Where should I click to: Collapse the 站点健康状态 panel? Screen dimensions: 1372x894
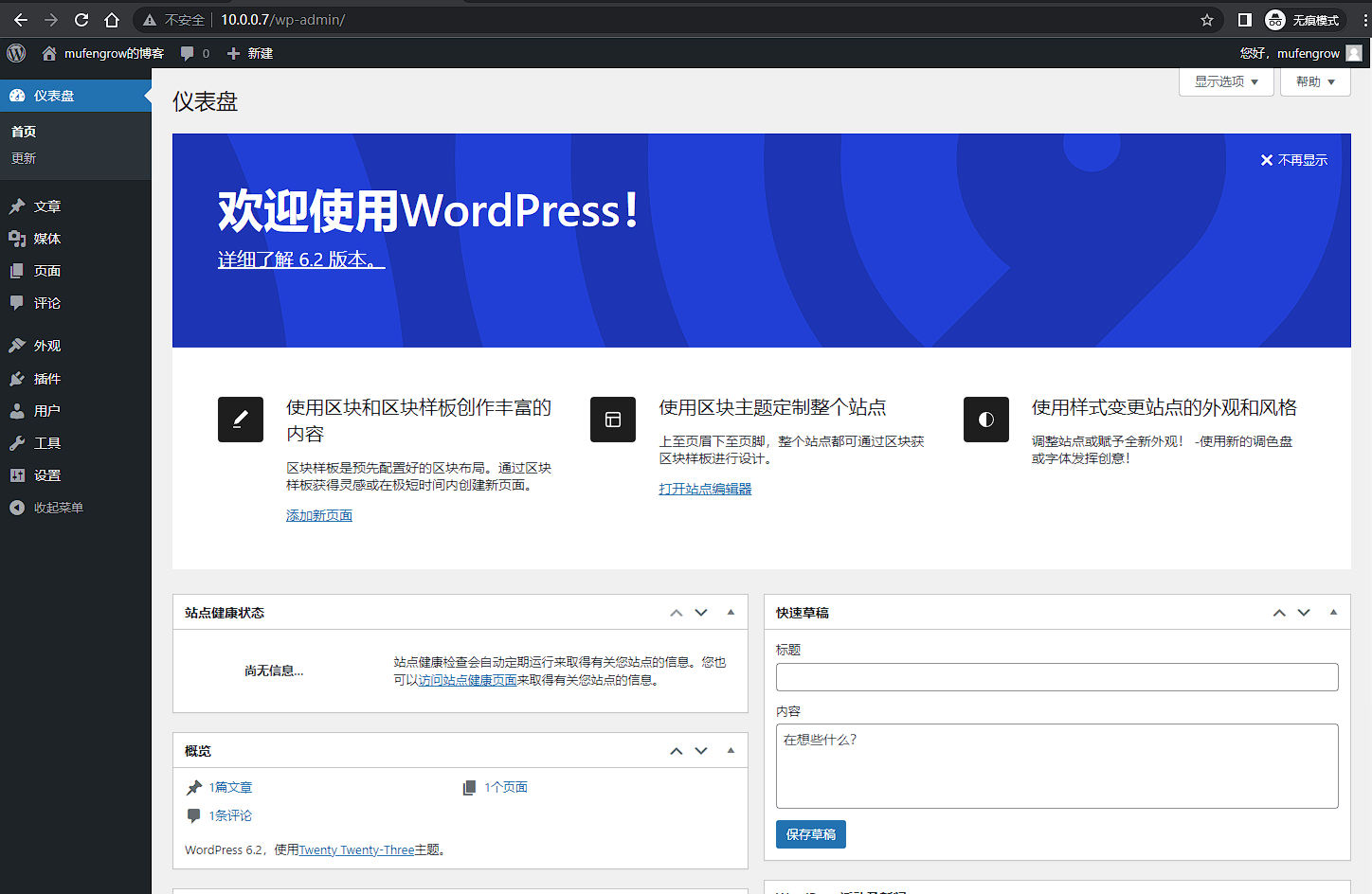click(731, 613)
